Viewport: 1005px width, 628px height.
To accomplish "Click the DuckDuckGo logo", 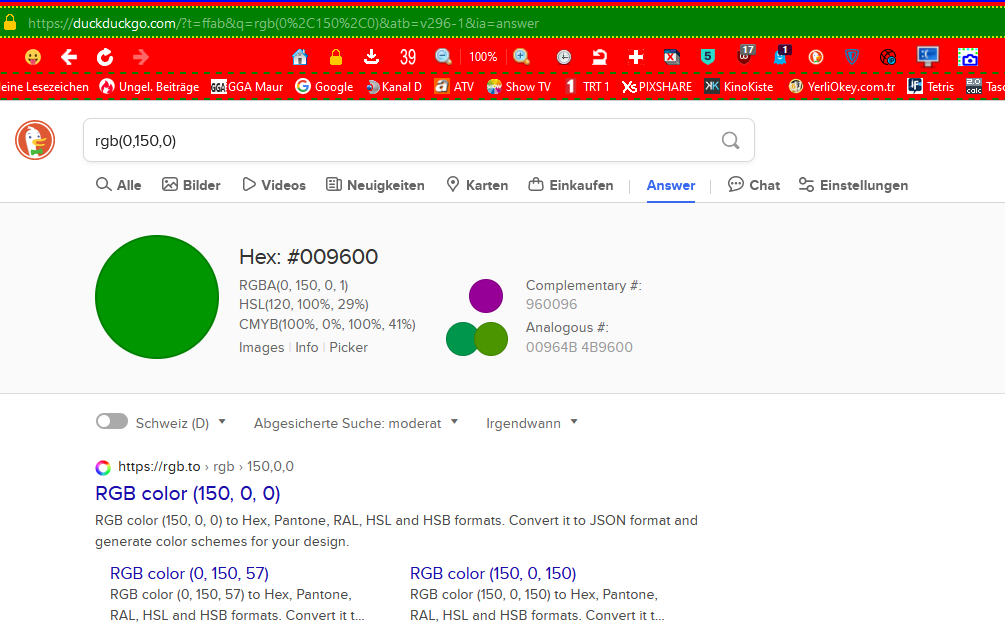I will pyautogui.click(x=35, y=140).
